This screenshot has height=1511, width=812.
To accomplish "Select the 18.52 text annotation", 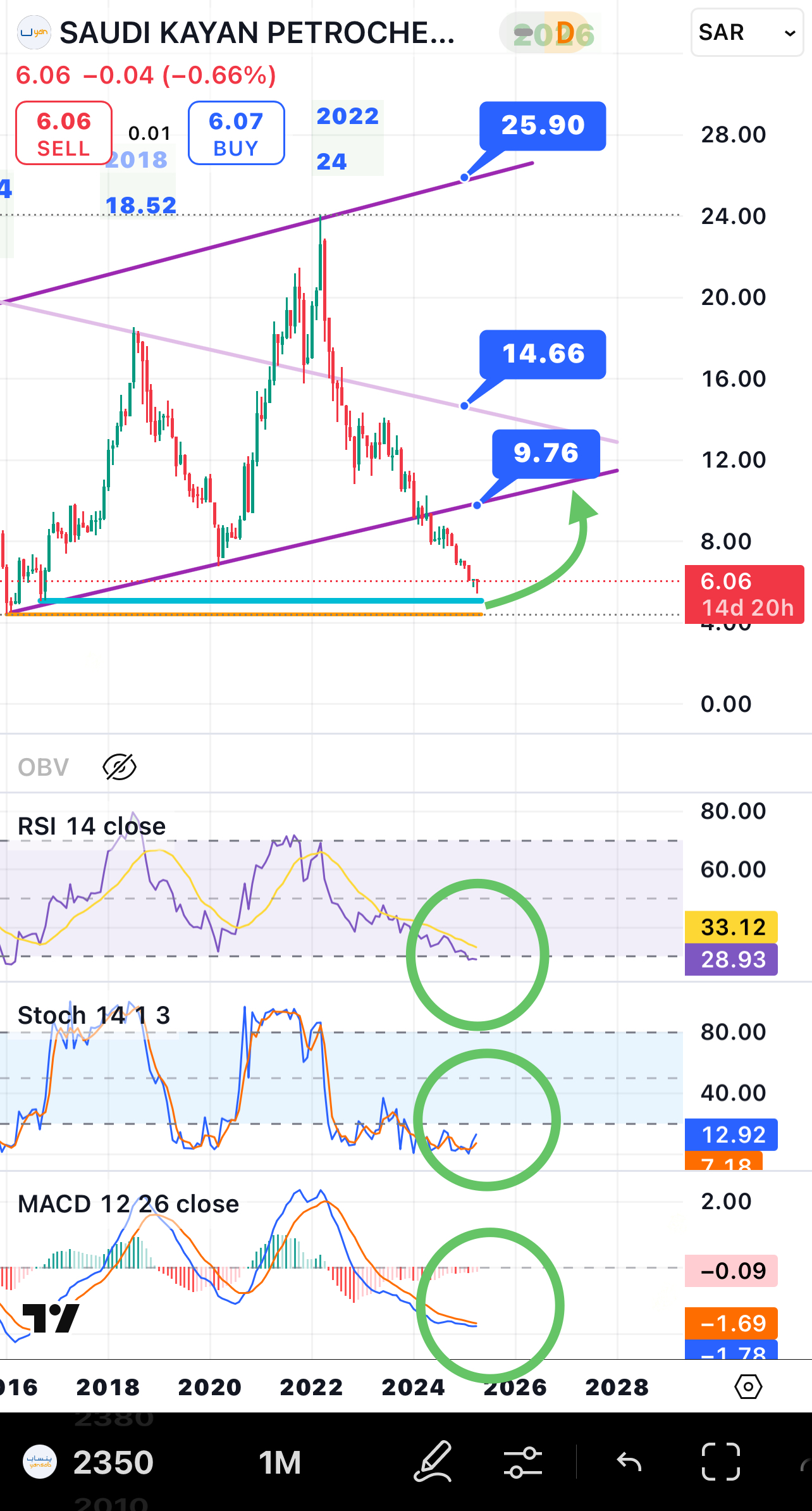I will (140, 206).
